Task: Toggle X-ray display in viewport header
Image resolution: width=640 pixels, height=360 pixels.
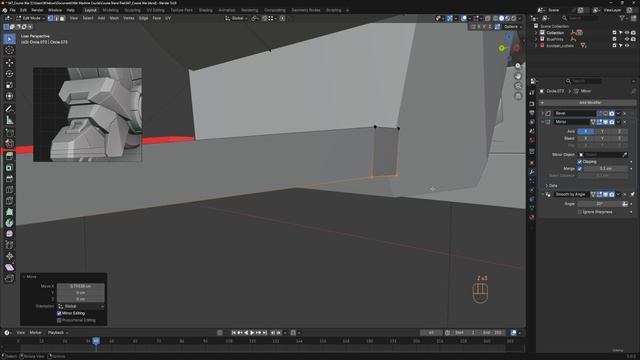Action: point(488,18)
